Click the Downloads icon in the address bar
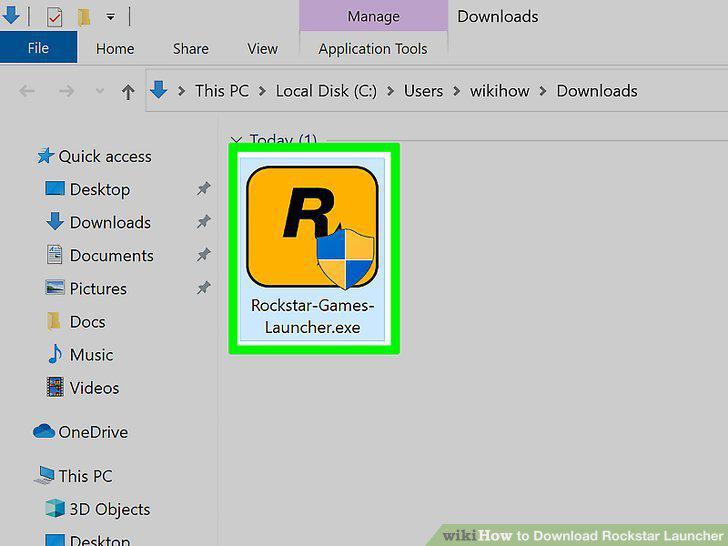This screenshot has height=546, width=728. point(158,90)
